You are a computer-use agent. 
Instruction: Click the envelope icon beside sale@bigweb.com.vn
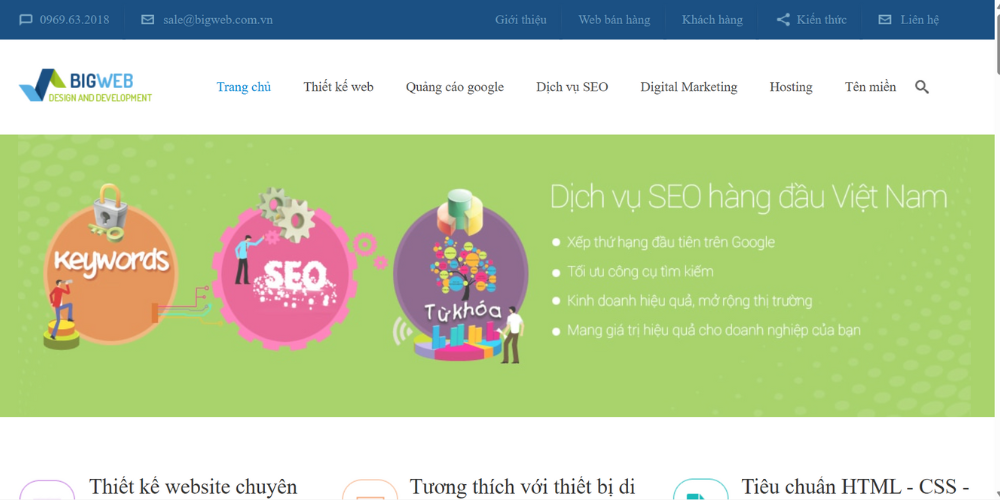coord(147,20)
